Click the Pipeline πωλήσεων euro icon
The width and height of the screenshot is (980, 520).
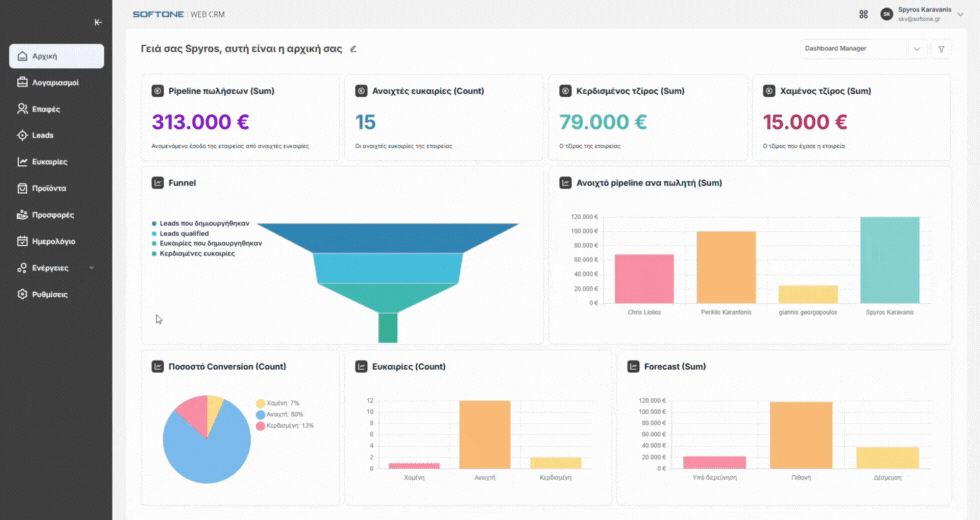[x=157, y=91]
